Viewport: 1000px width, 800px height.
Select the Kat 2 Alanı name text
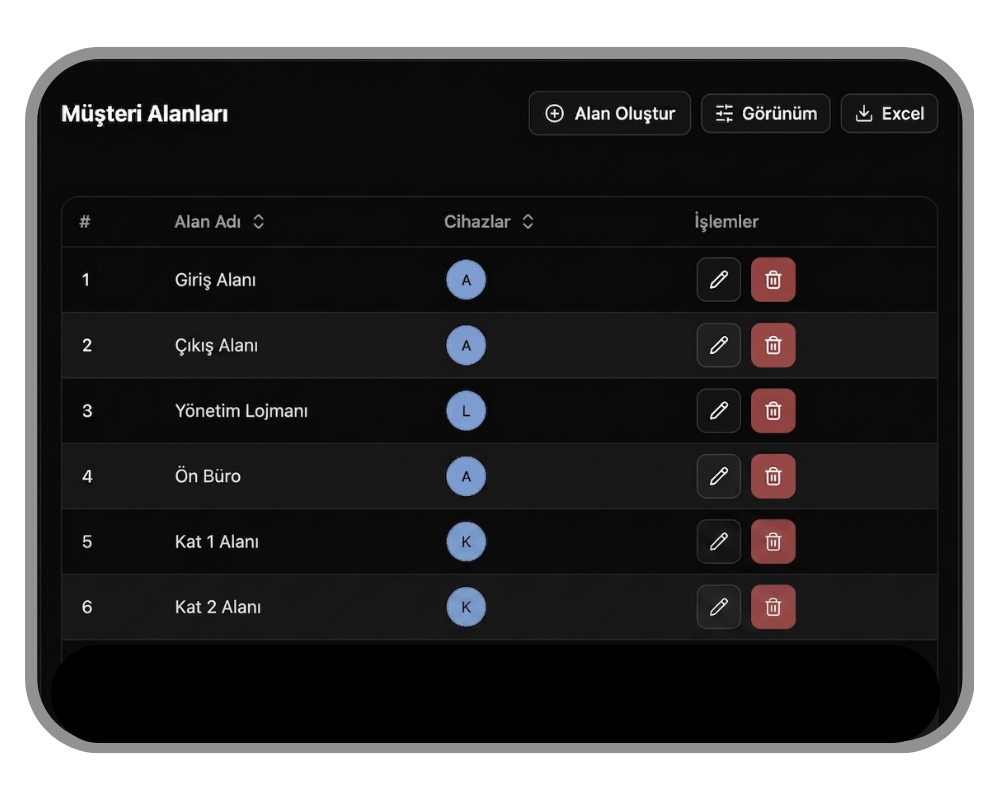click(217, 607)
